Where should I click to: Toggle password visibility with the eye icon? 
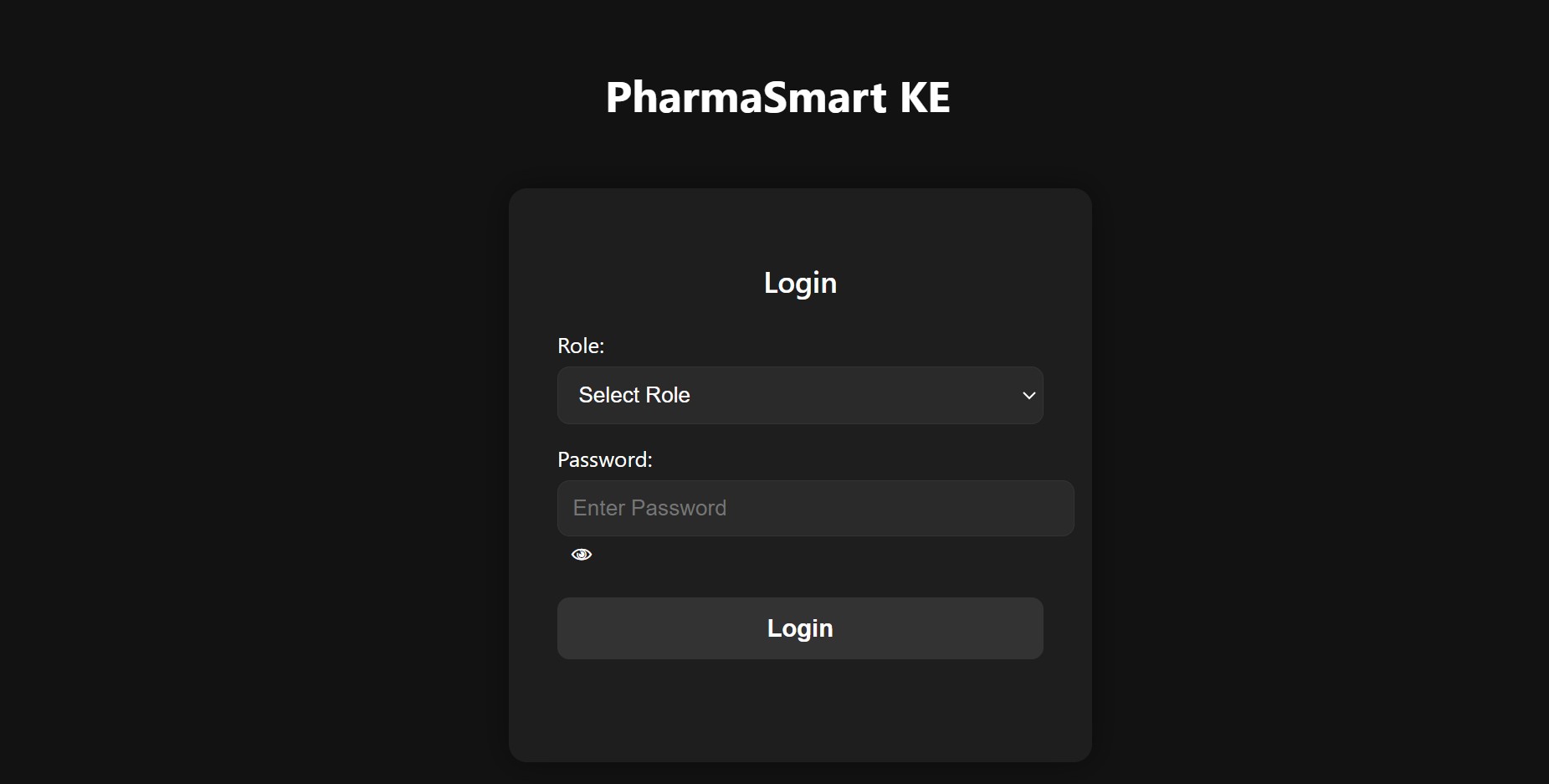582,555
